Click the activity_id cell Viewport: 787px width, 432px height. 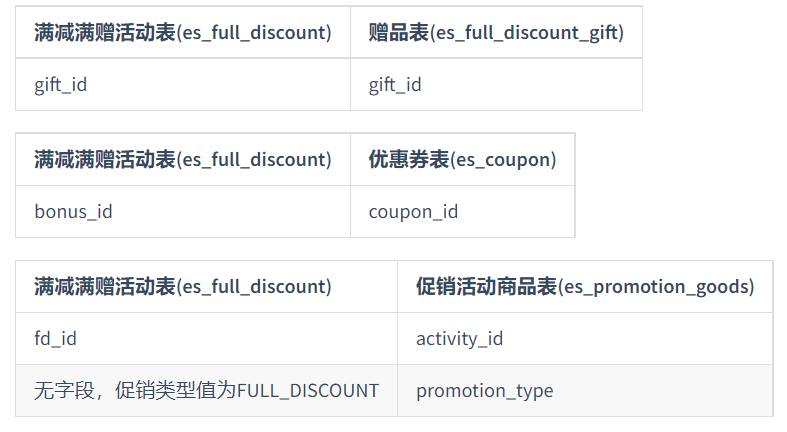585,339
